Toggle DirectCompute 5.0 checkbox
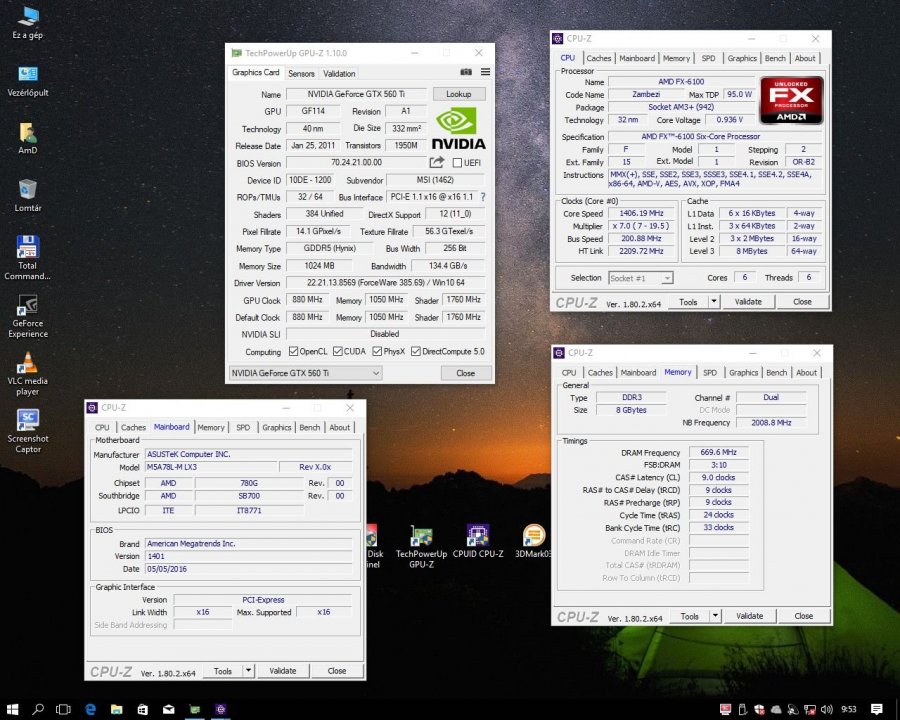This screenshot has height=720, width=900. [x=416, y=351]
